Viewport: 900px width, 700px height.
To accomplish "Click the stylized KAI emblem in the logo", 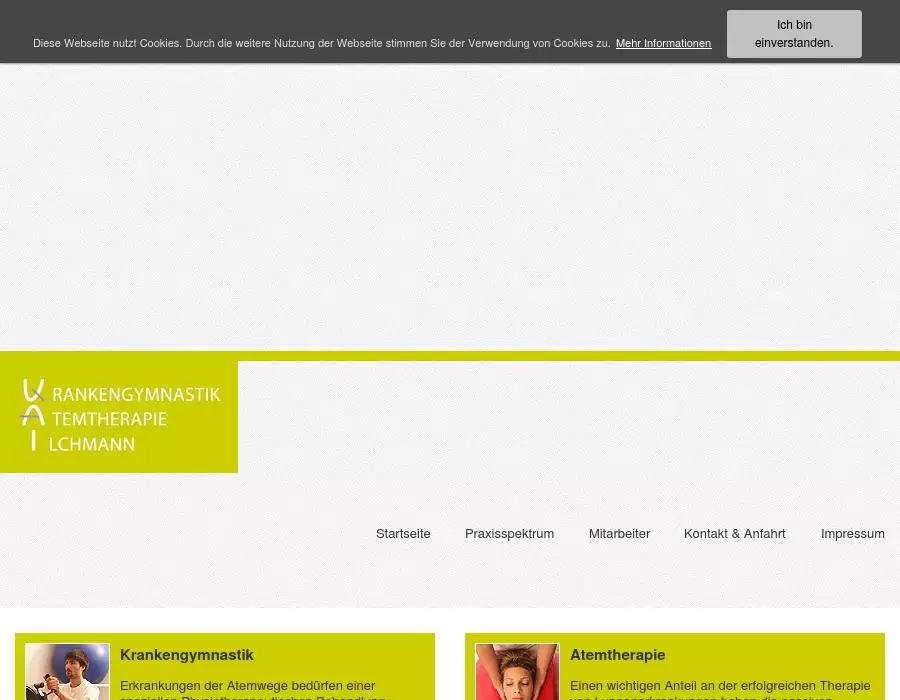I will (x=33, y=415).
